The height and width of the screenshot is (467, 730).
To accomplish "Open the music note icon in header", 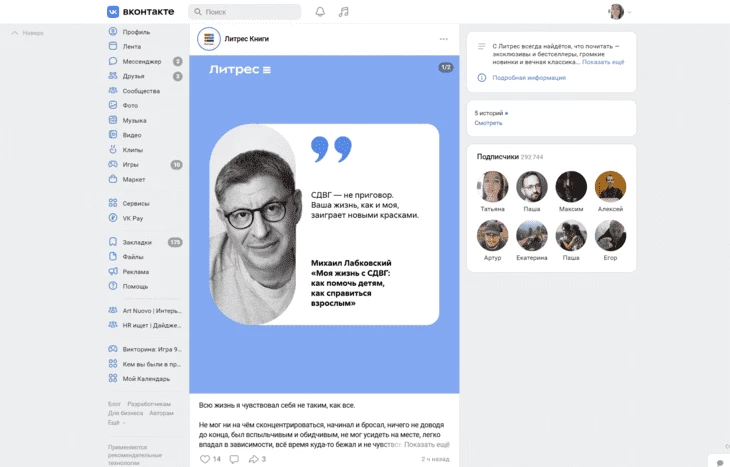I will click(344, 12).
